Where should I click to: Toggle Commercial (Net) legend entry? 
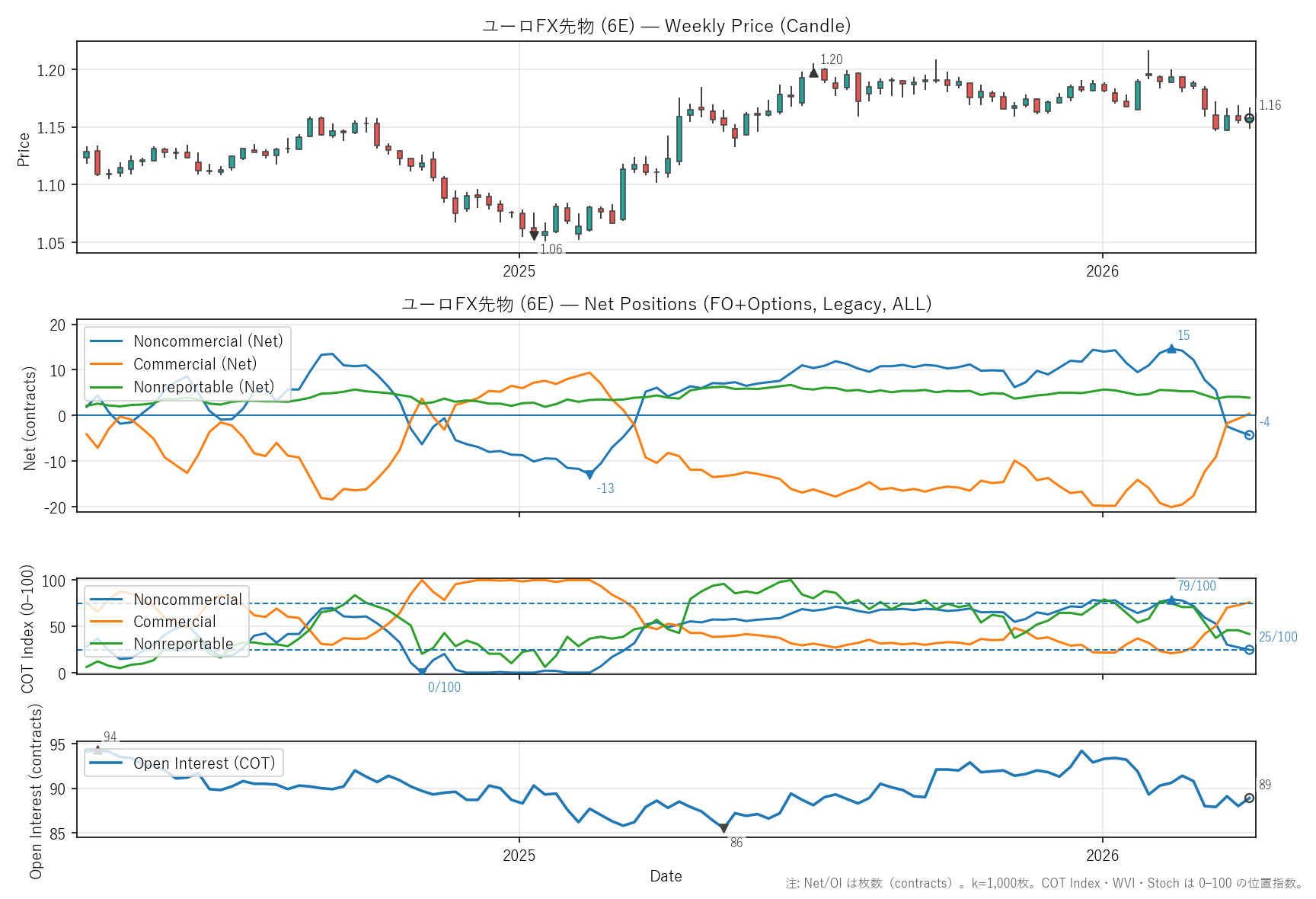tap(194, 364)
